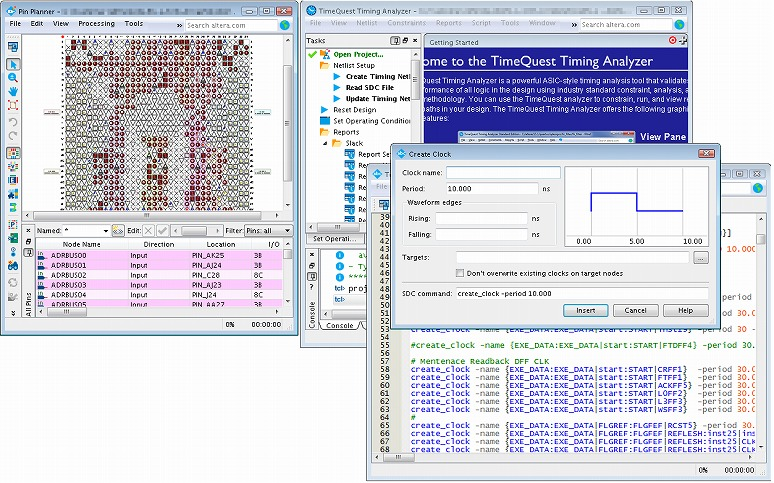Click the undo arrow in Pin Planner toolbar
The height and width of the screenshot is (483, 774).
[13, 121]
